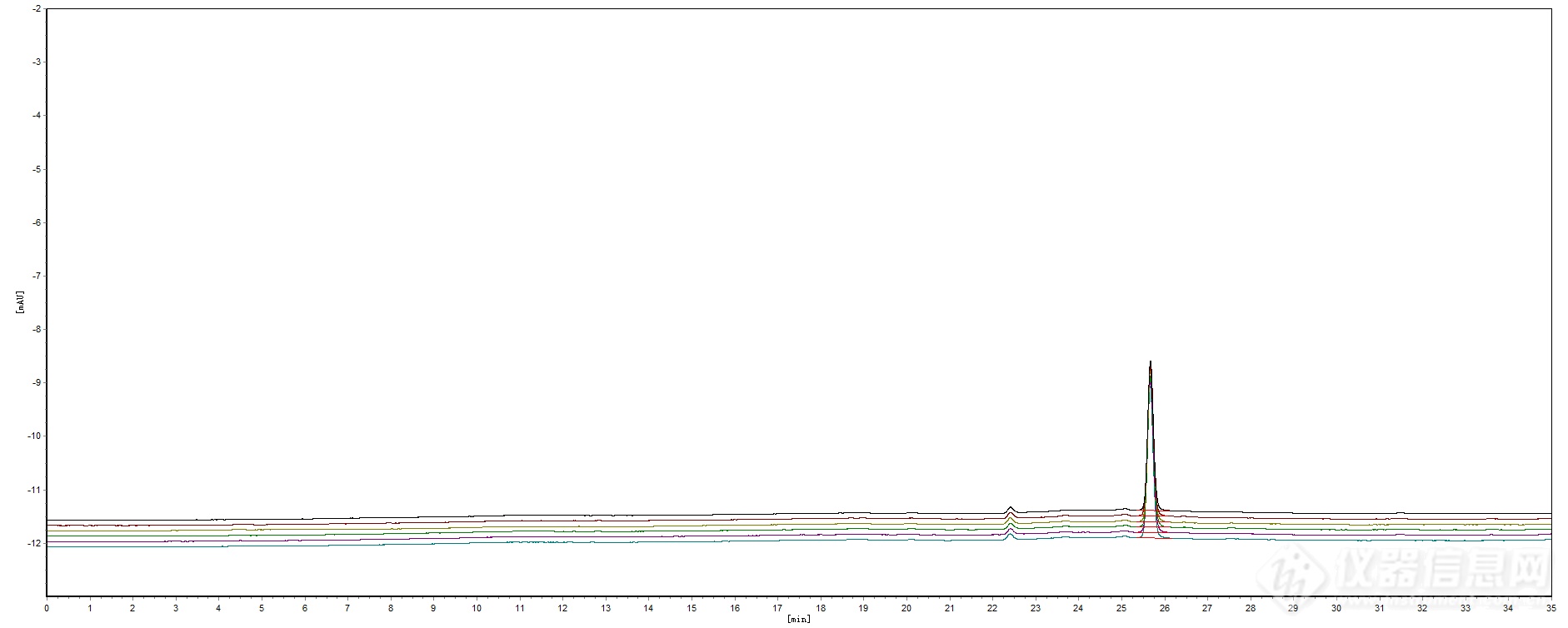Click the -6 label on the mAU axis
1568x628 pixels.
tap(37, 222)
